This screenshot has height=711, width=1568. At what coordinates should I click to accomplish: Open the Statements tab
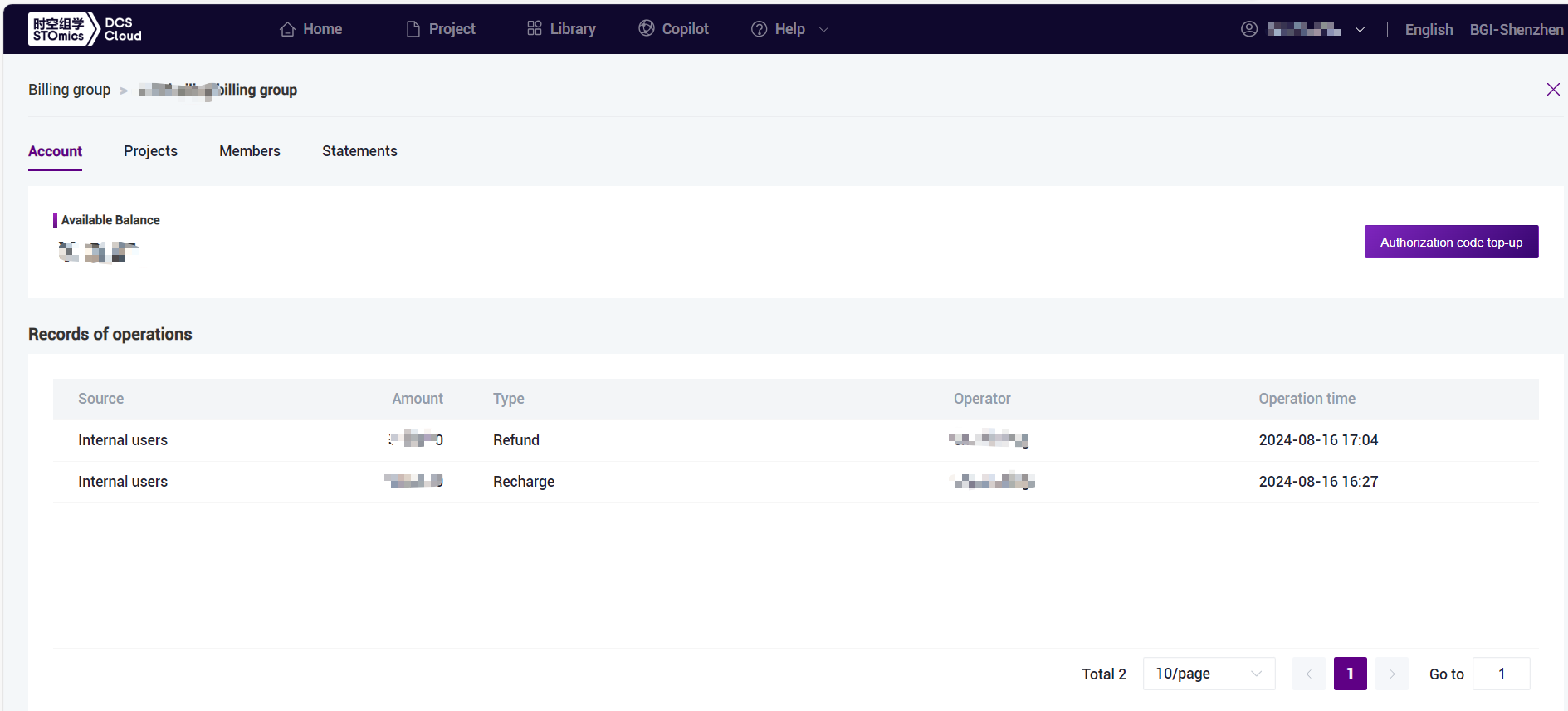point(359,151)
